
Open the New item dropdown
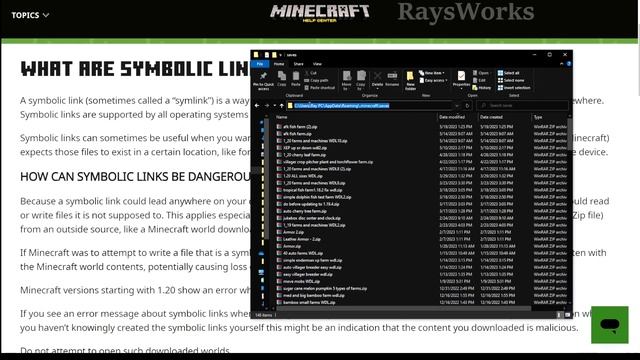point(432,73)
